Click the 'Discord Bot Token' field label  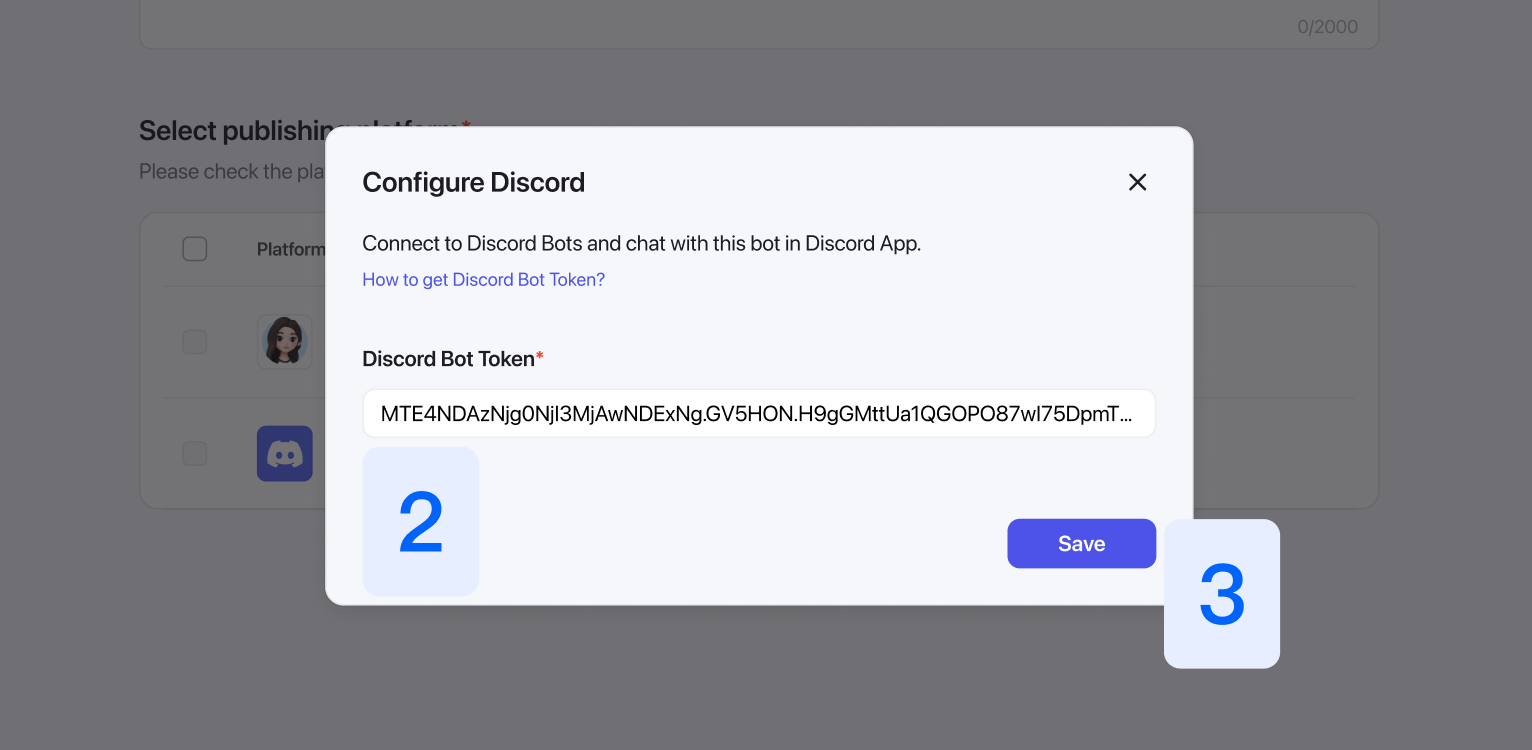point(448,359)
